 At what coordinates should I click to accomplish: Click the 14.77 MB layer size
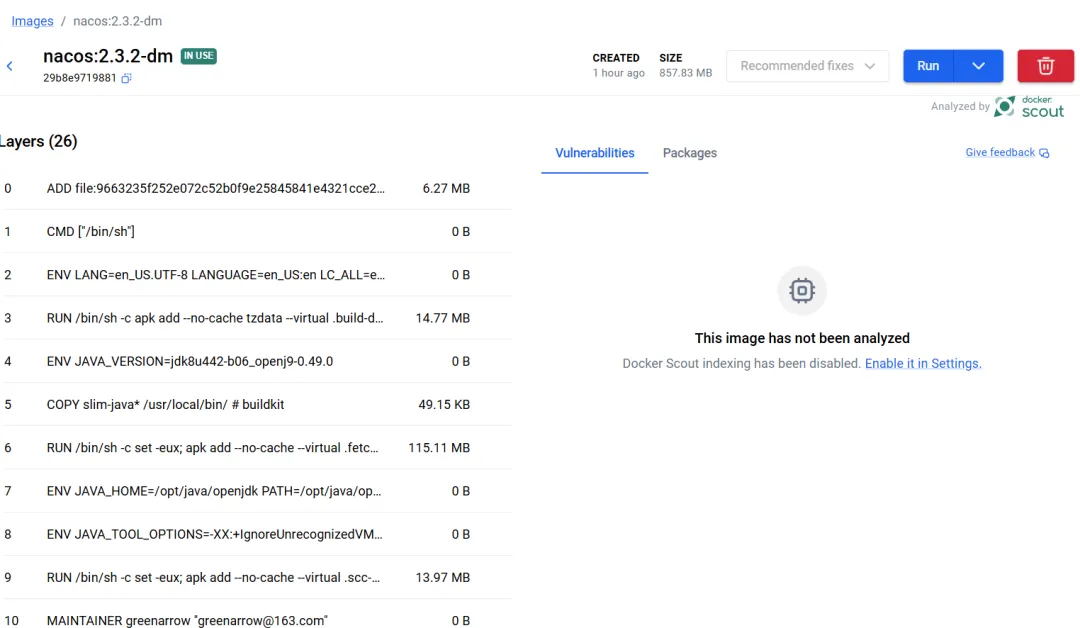[442, 318]
